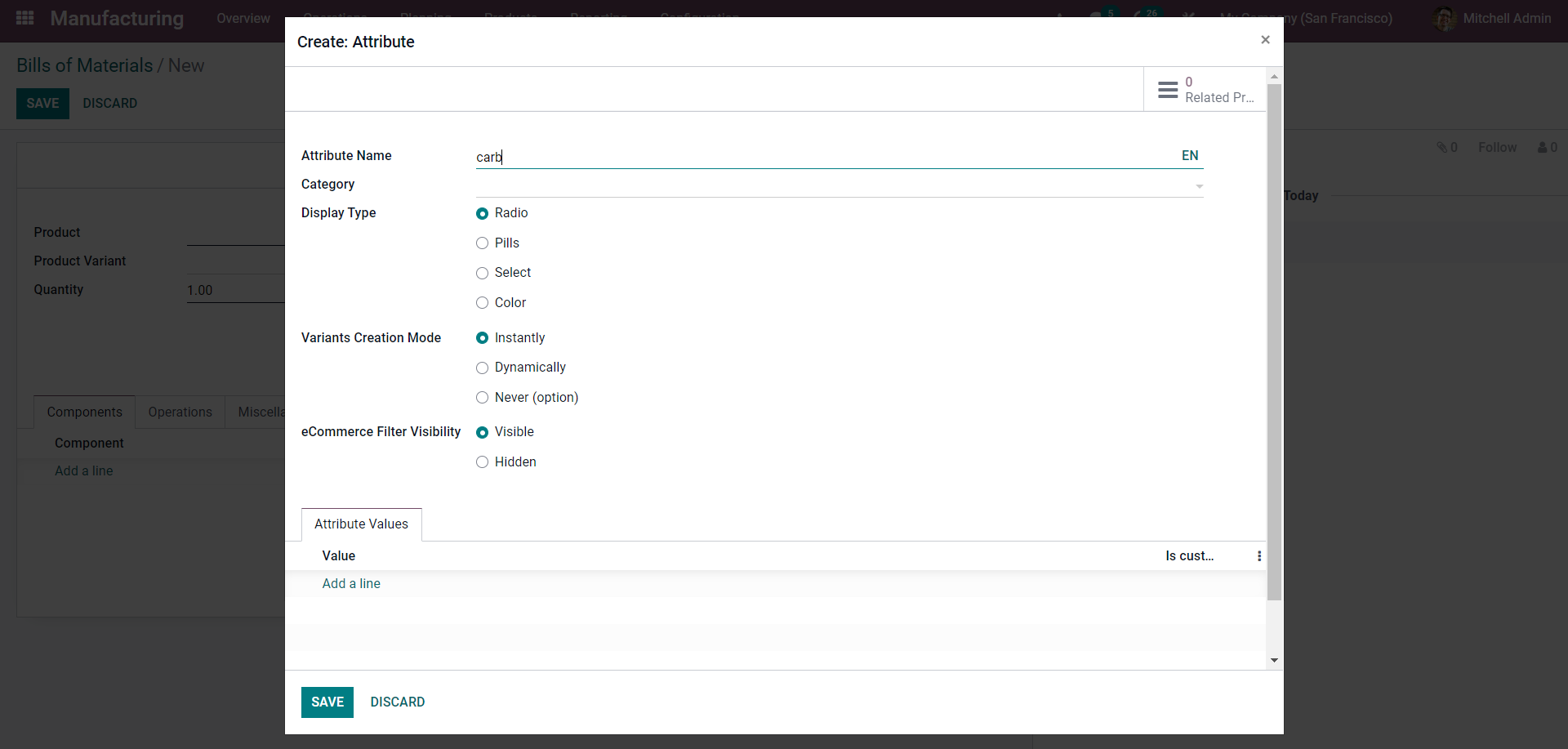The width and height of the screenshot is (1568, 749).
Task: Discard the attribute dialog changes
Action: tap(398, 702)
